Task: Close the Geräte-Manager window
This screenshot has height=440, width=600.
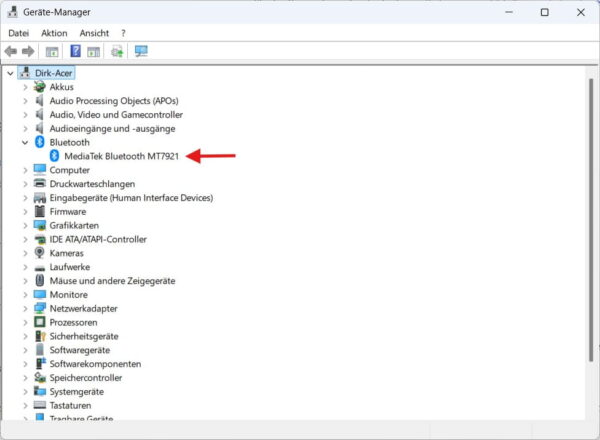Action: pyautogui.click(x=580, y=12)
